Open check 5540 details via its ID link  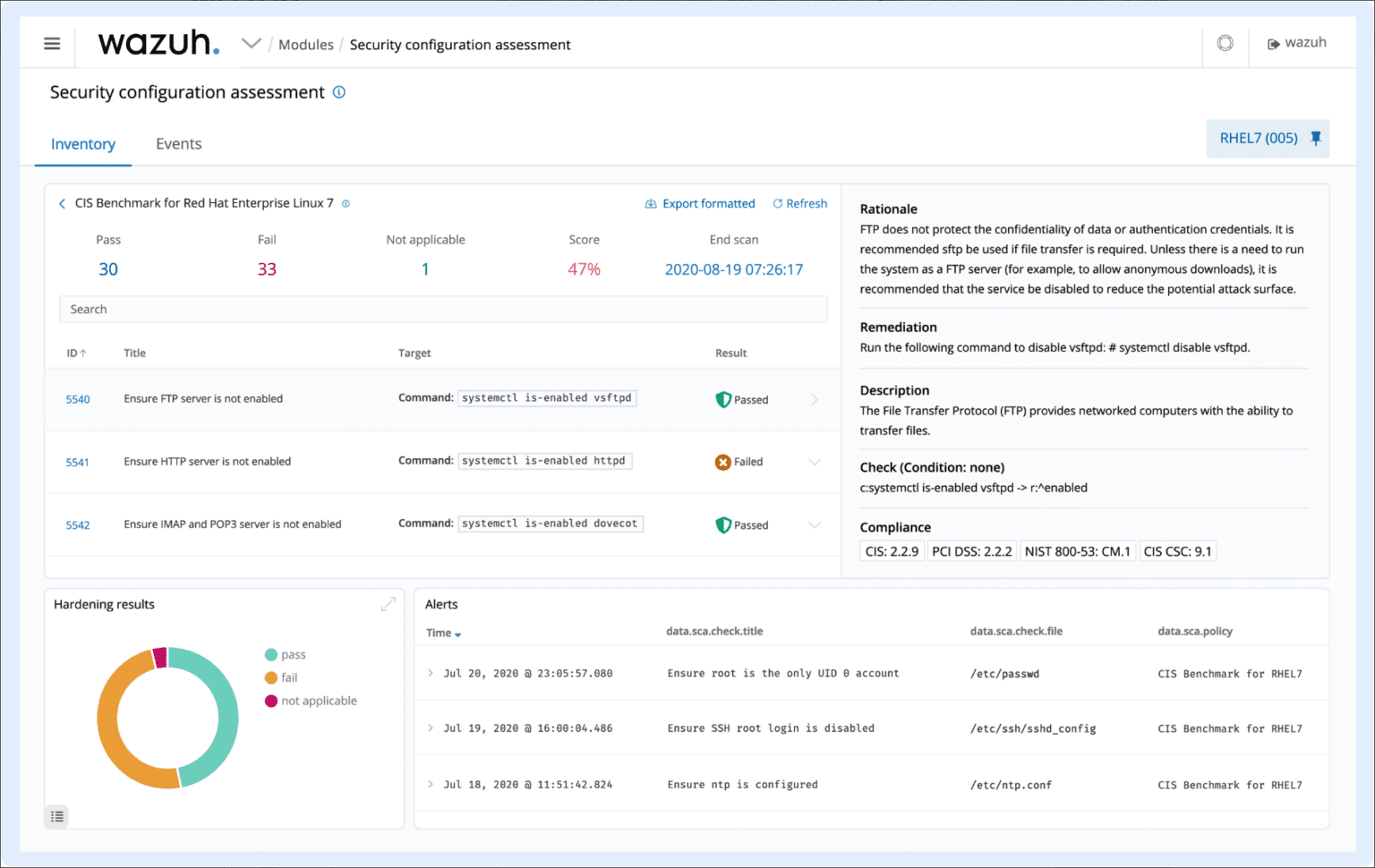click(77, 399)
